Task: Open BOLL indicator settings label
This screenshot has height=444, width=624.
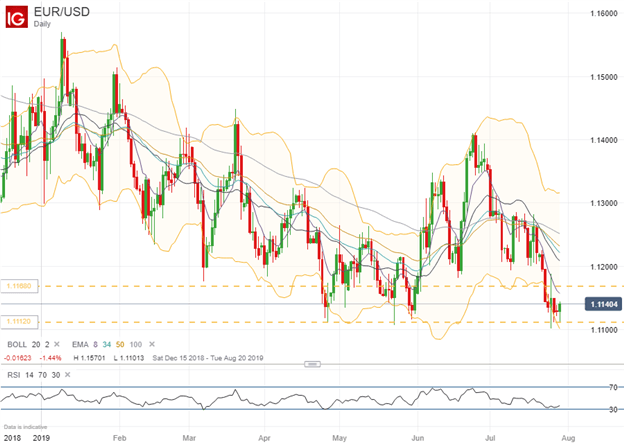Action: point(17,344)
